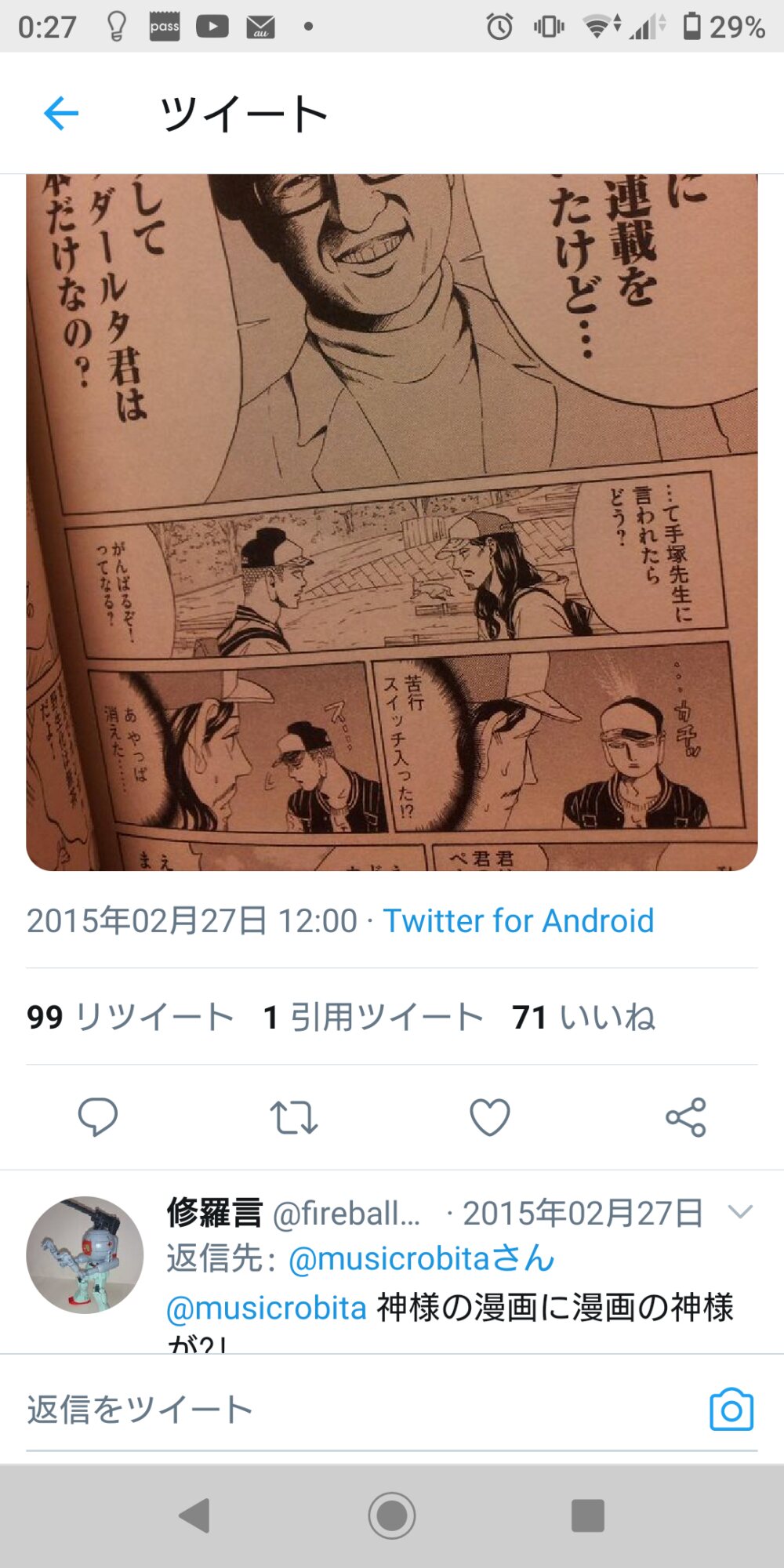View the 99 リツイート list
This screenshot has width=784, height=1568.
130,1017
